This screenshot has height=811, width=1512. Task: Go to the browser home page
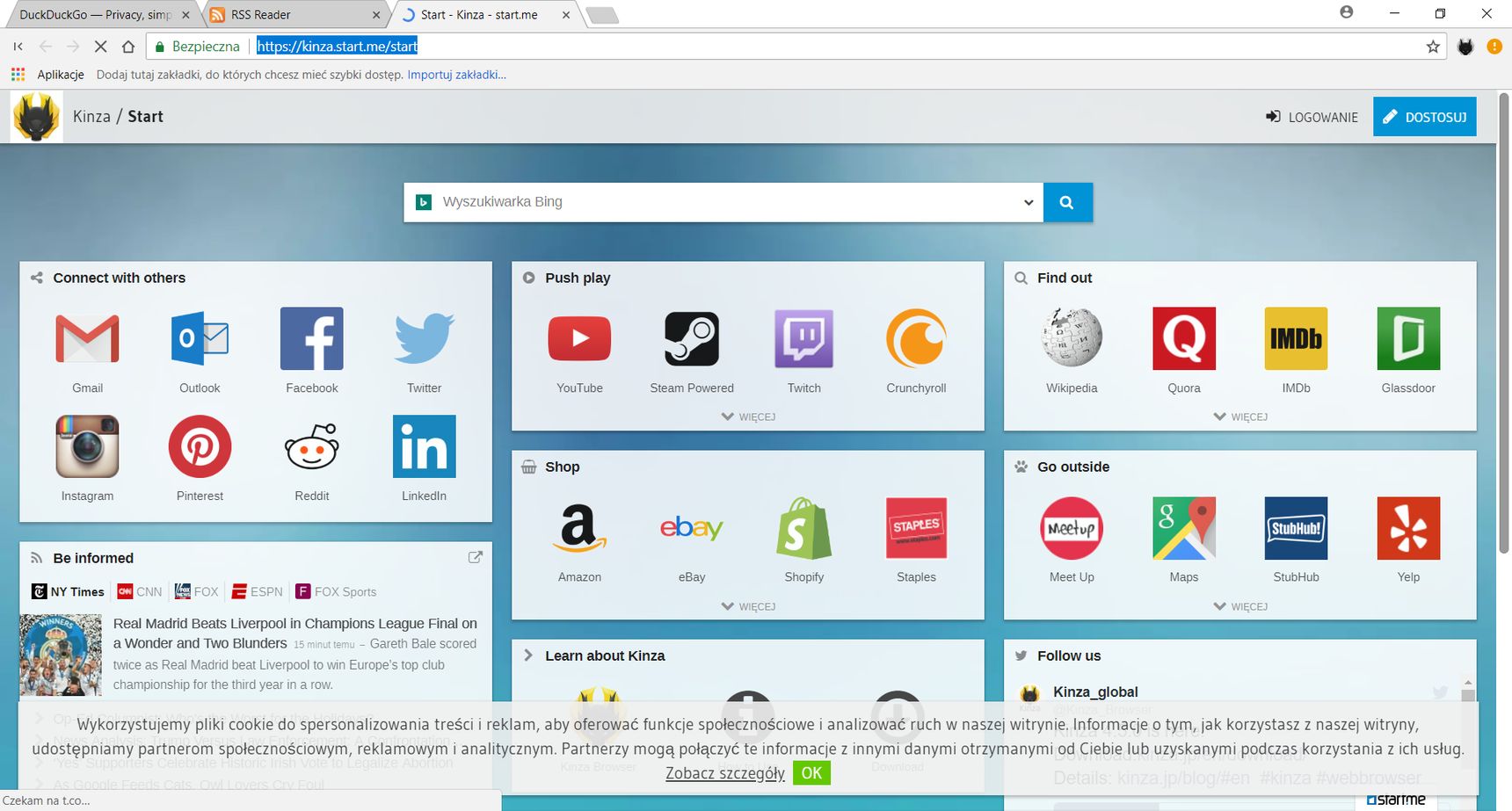pyautogui.click(x=128, y=47)
